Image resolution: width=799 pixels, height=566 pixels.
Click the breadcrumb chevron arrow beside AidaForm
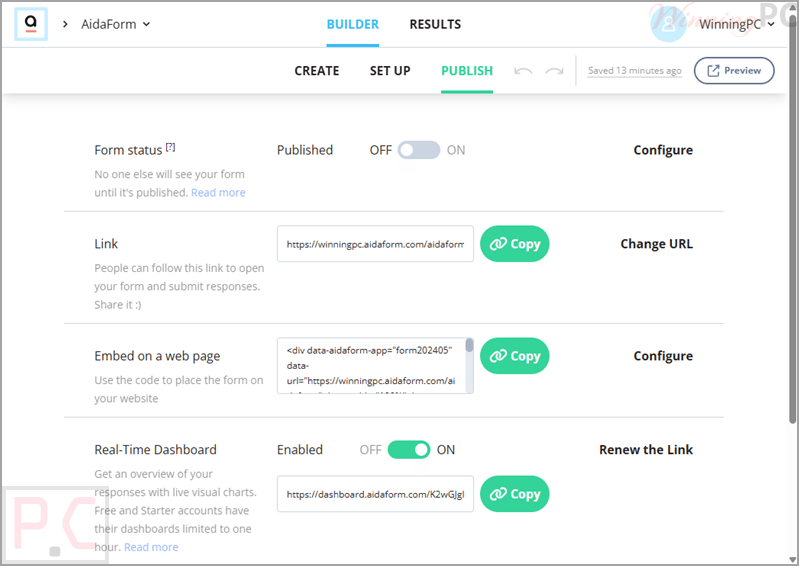(x=65, y=24)
